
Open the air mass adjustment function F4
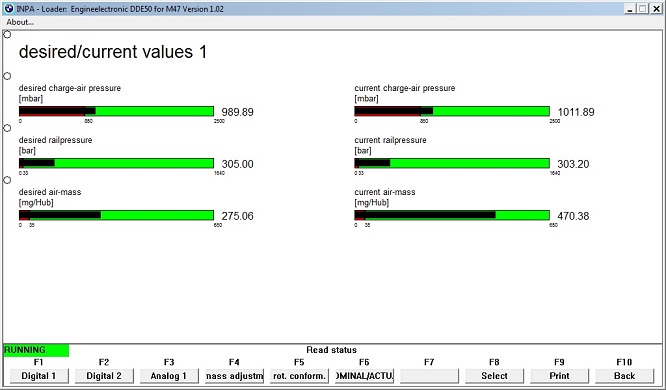tap(234, 376)
